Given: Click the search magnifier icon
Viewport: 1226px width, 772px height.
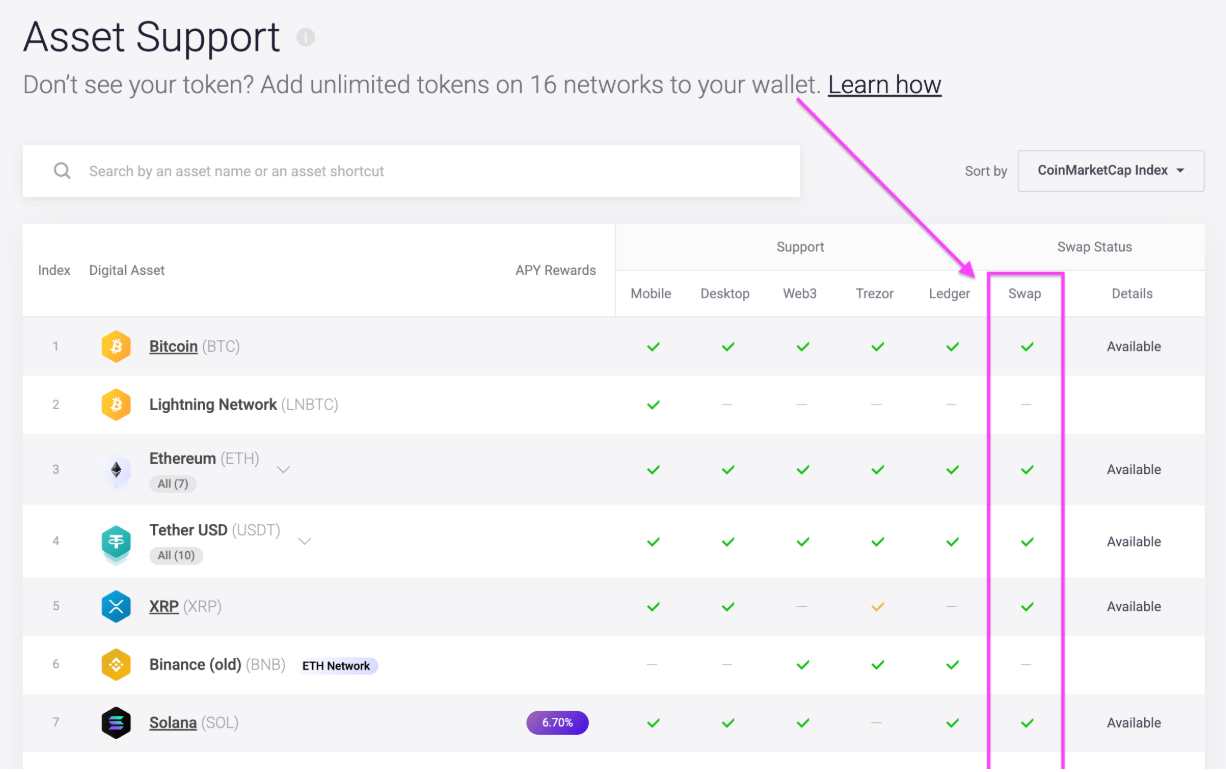Looking at the screenshot, I should click(62, 171).
